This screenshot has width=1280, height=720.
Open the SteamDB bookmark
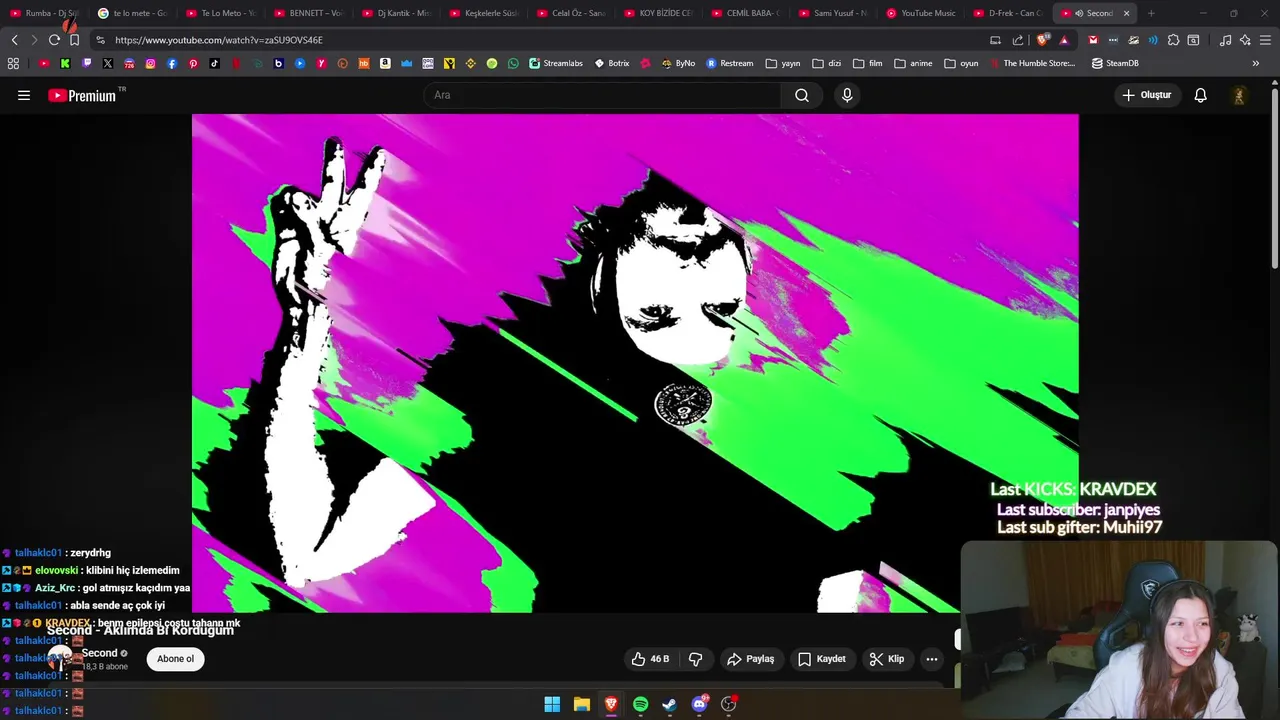[1115, 63]
